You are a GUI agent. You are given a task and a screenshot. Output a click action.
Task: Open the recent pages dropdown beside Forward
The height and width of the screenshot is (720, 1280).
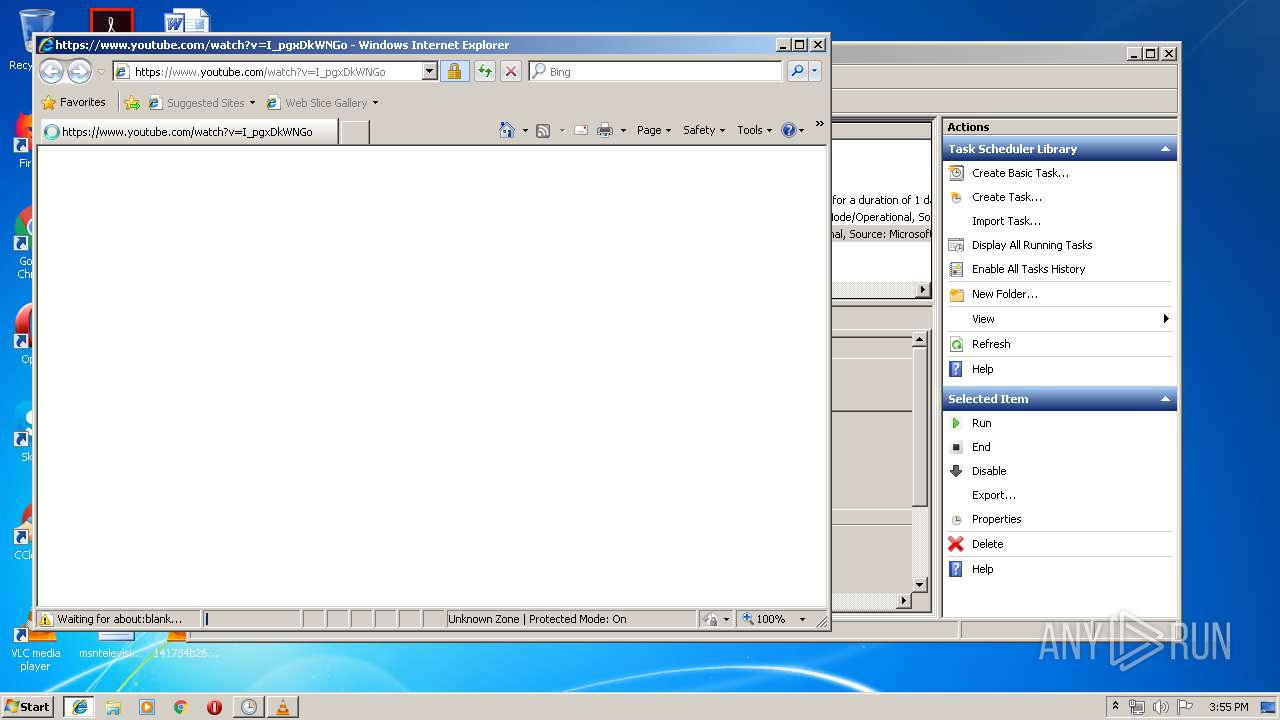coord(101,72)
